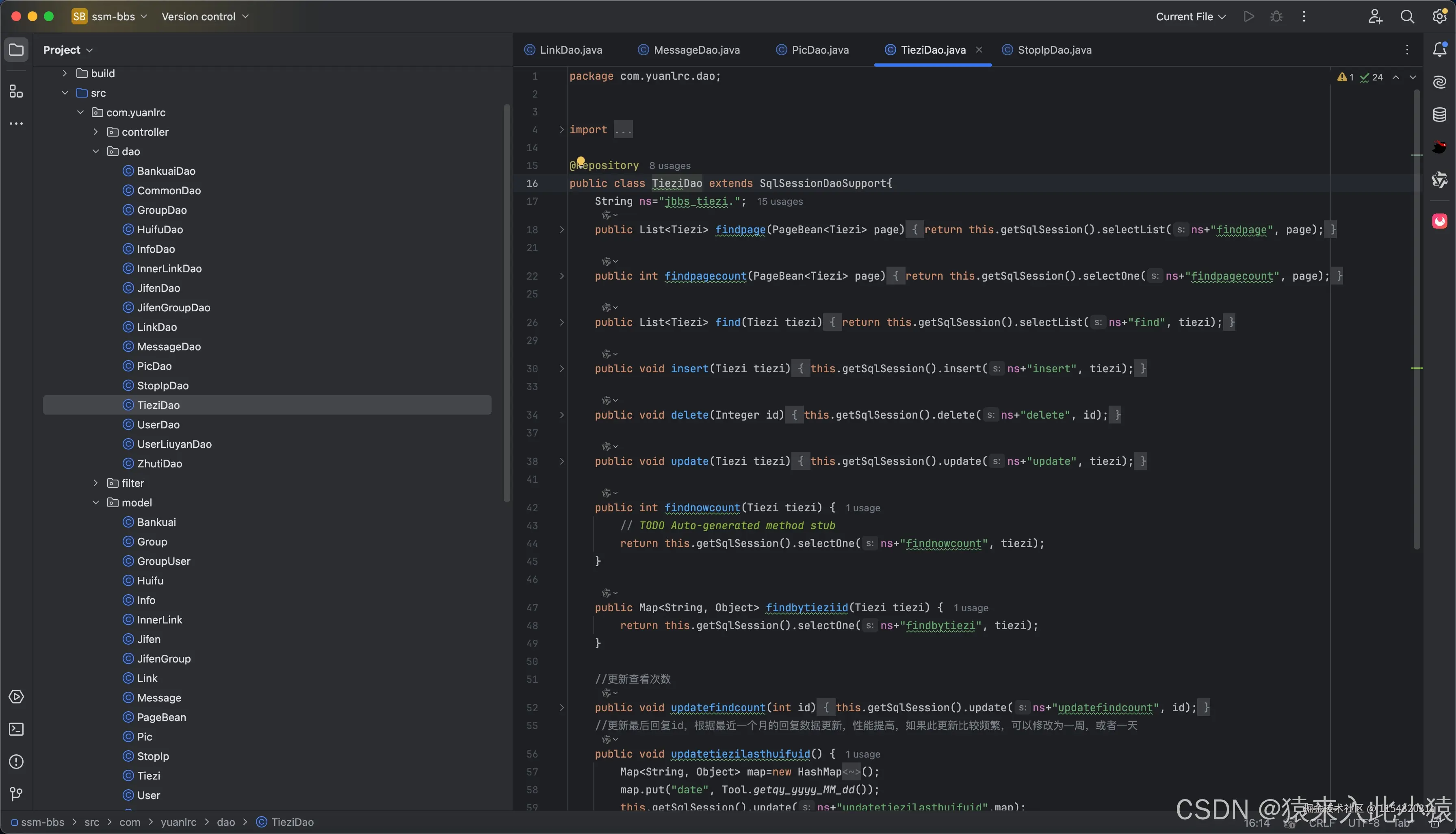Open the Problems tool window
The image size is (1456, 834).
(16, 762)
